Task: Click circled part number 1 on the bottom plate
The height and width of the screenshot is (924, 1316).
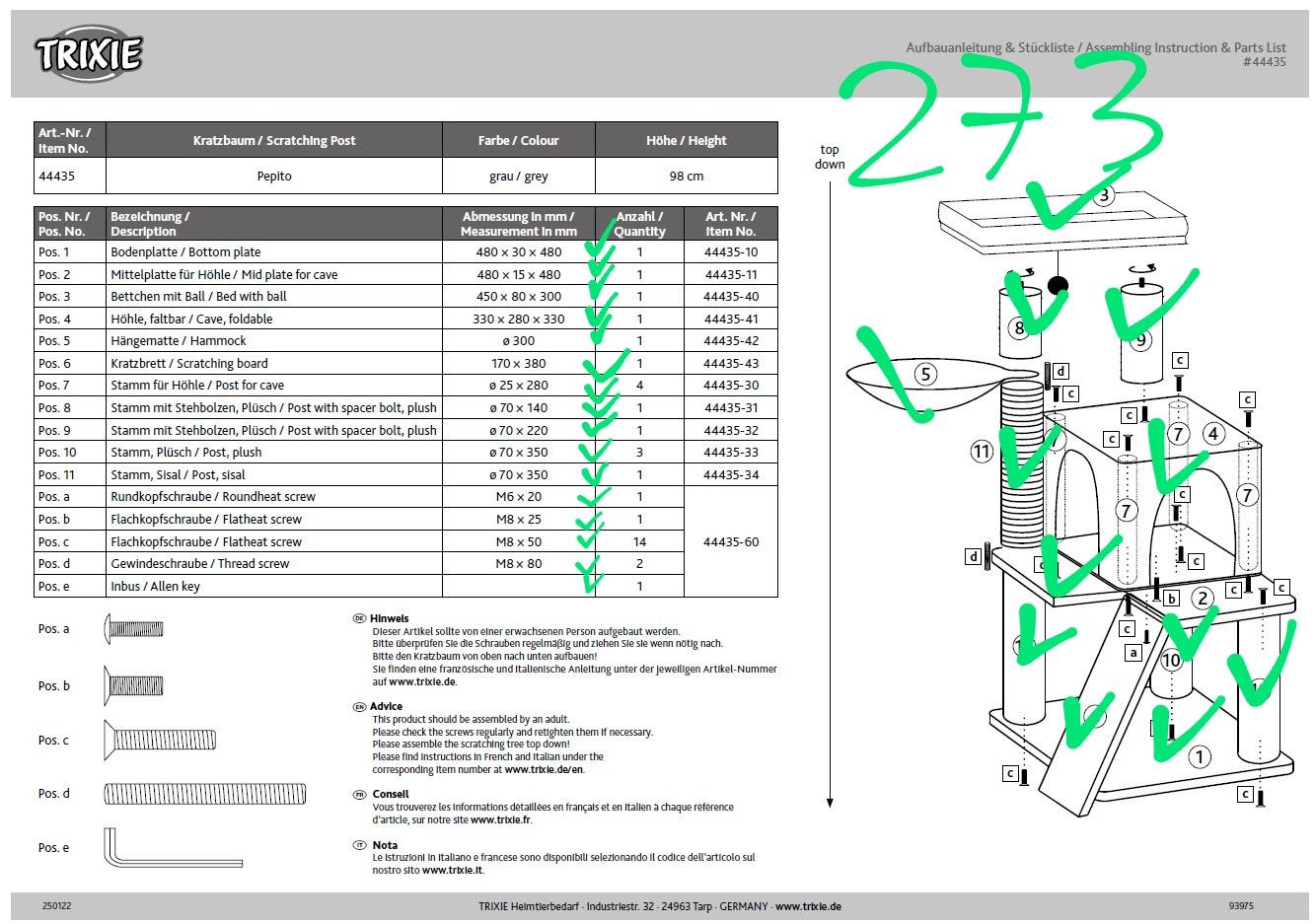Action: point(1199,757)
